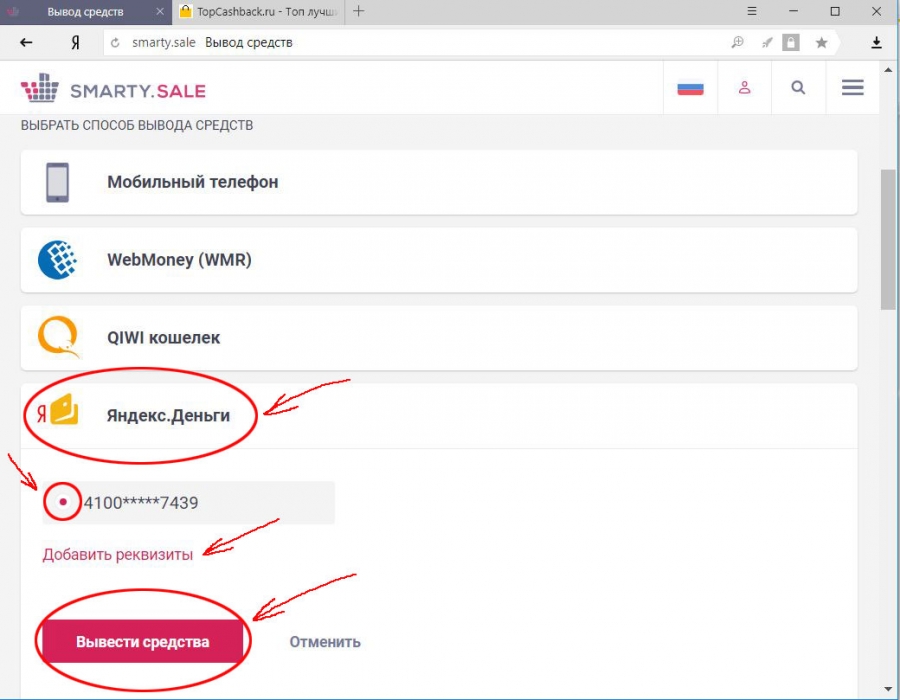The width and height of the screenshot is (900, 700).
Task: Click the page vertical scrollbar thumb
Action: pos(888,240)
